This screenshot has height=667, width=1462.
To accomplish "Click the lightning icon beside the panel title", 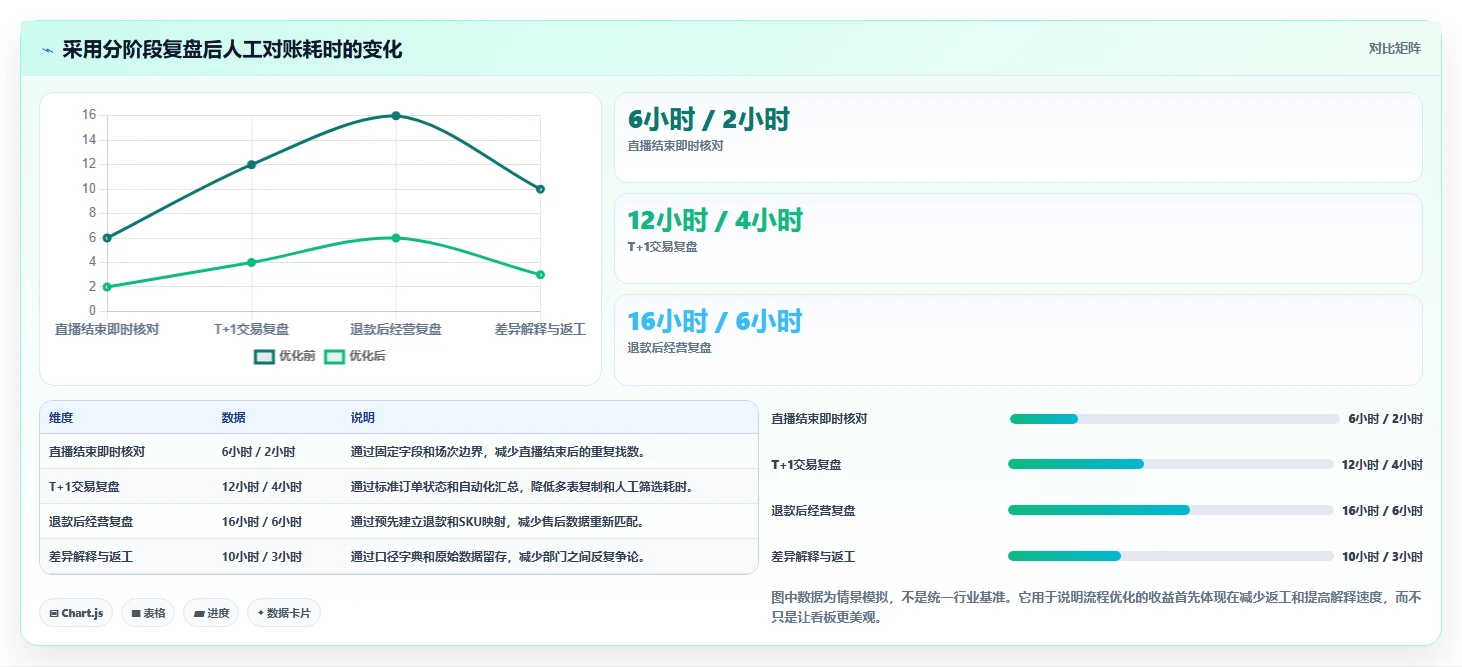I will 47,50.
